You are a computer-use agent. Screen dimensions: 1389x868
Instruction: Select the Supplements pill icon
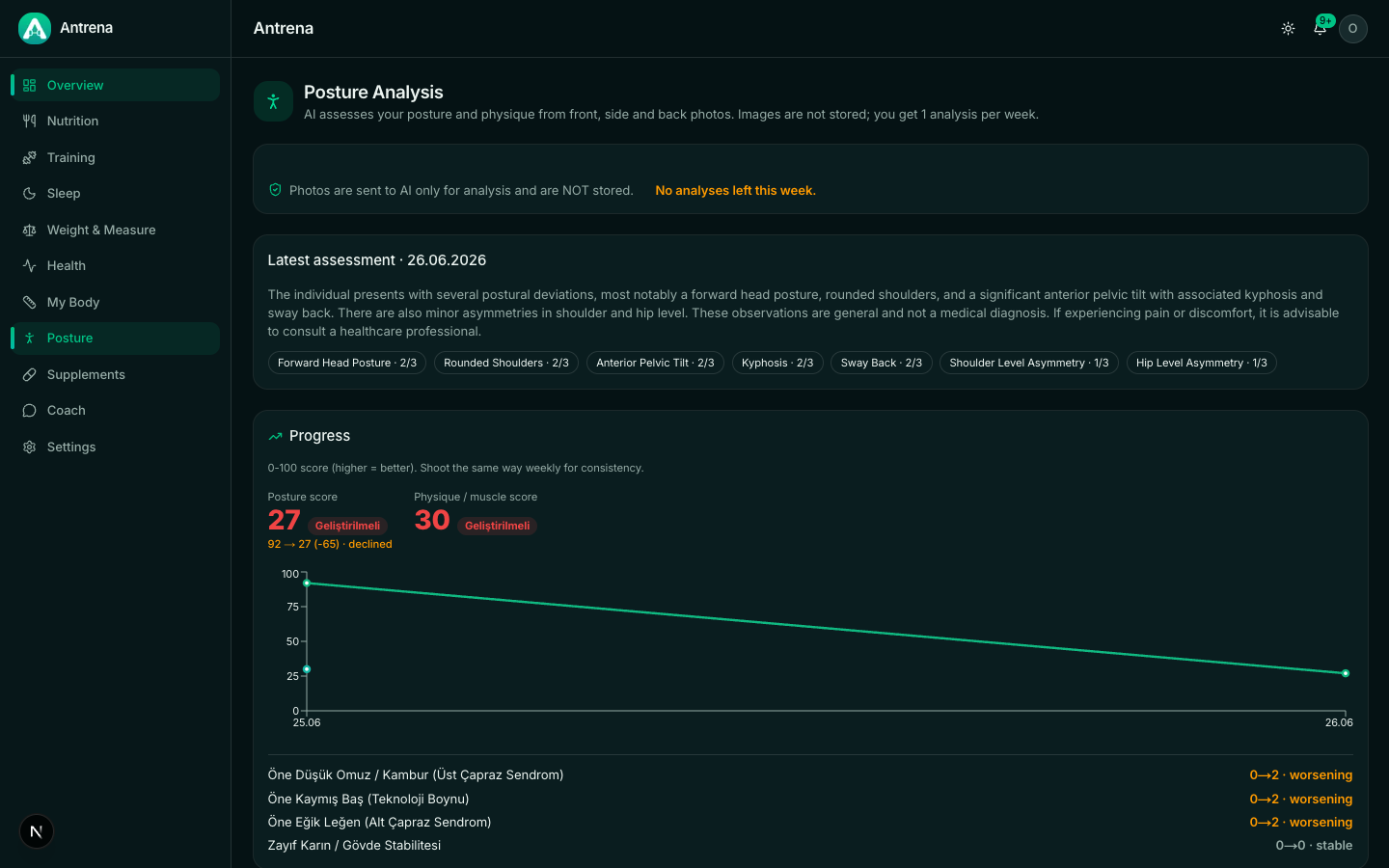(x=30, y=374)
